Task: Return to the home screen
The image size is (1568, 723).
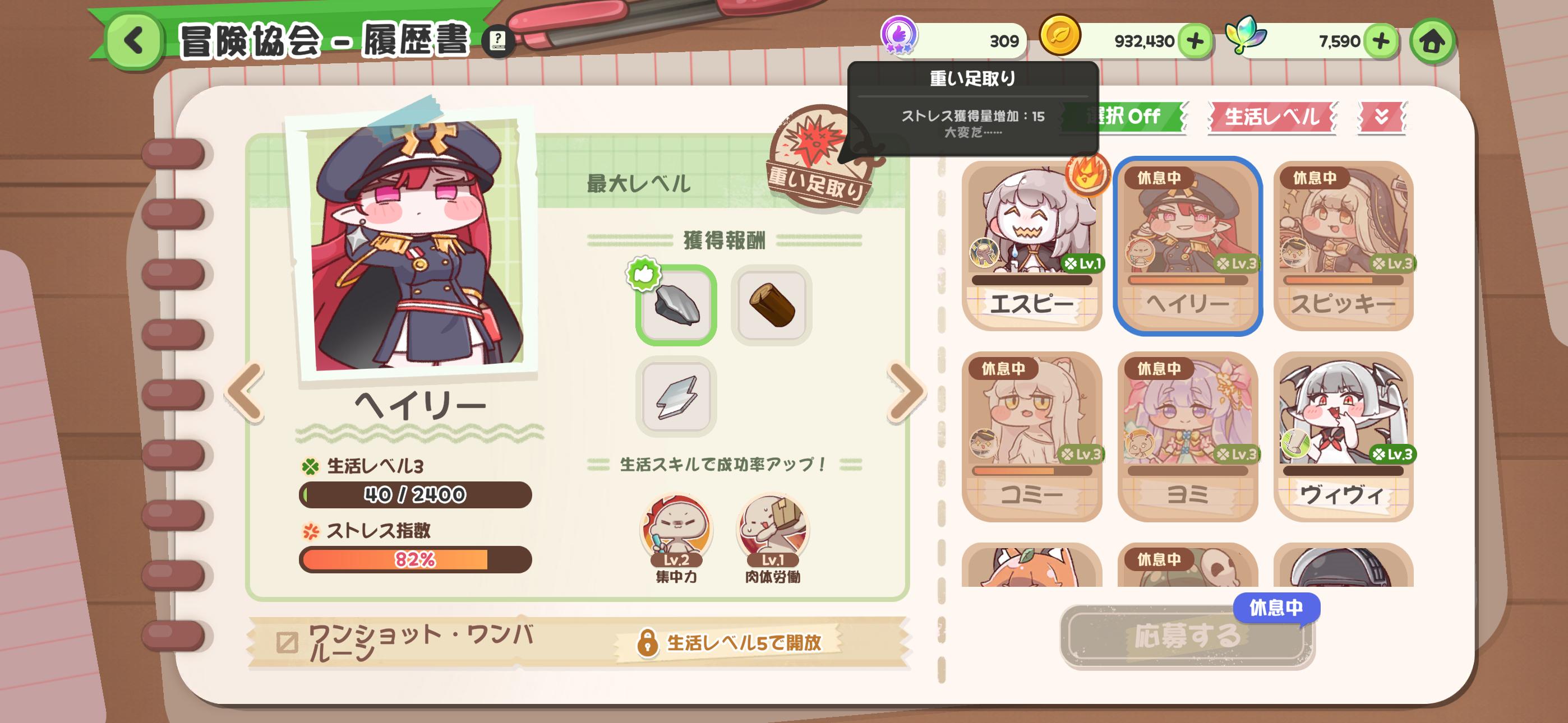Action: [1432, 42]
